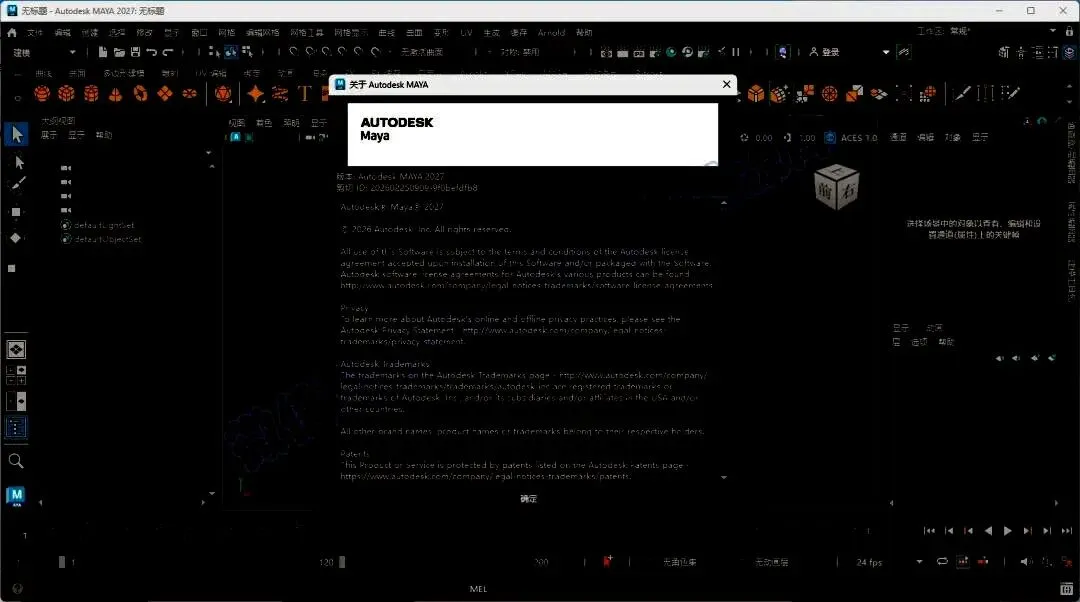Click outliner scroll up arrow
Image resolution: width=1080 pixels, height=602 pixels.
211,167
